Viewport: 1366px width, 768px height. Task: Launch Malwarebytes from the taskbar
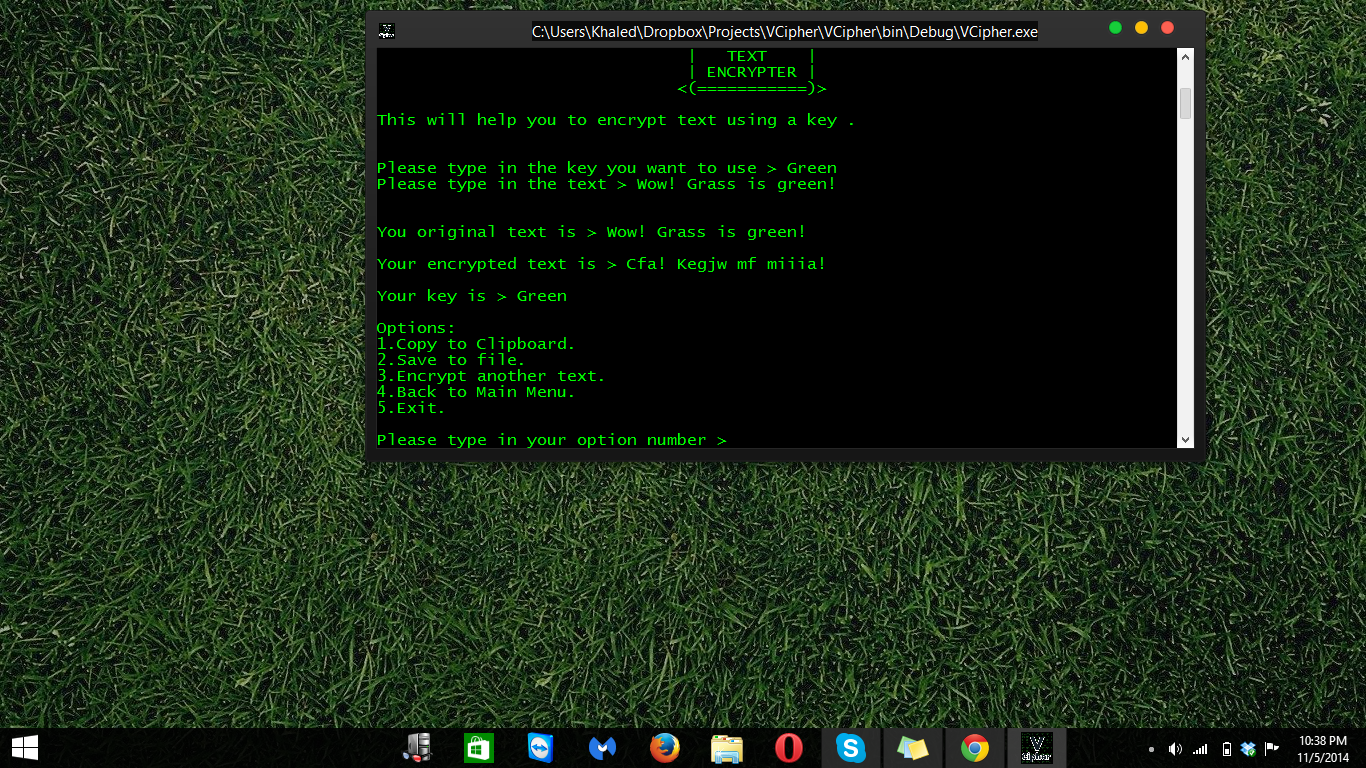click(603, 747)
